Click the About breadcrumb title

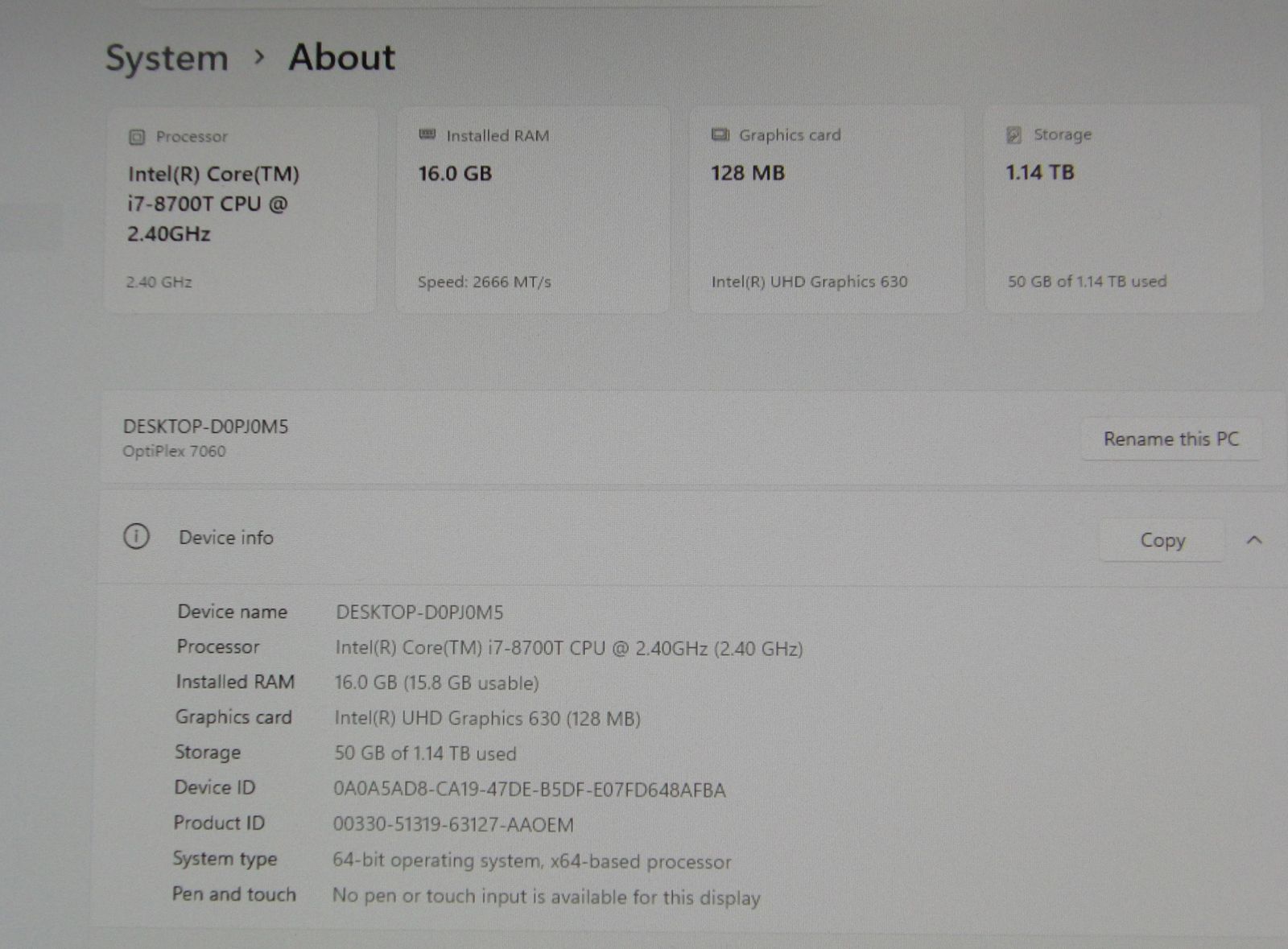point(342,57)
